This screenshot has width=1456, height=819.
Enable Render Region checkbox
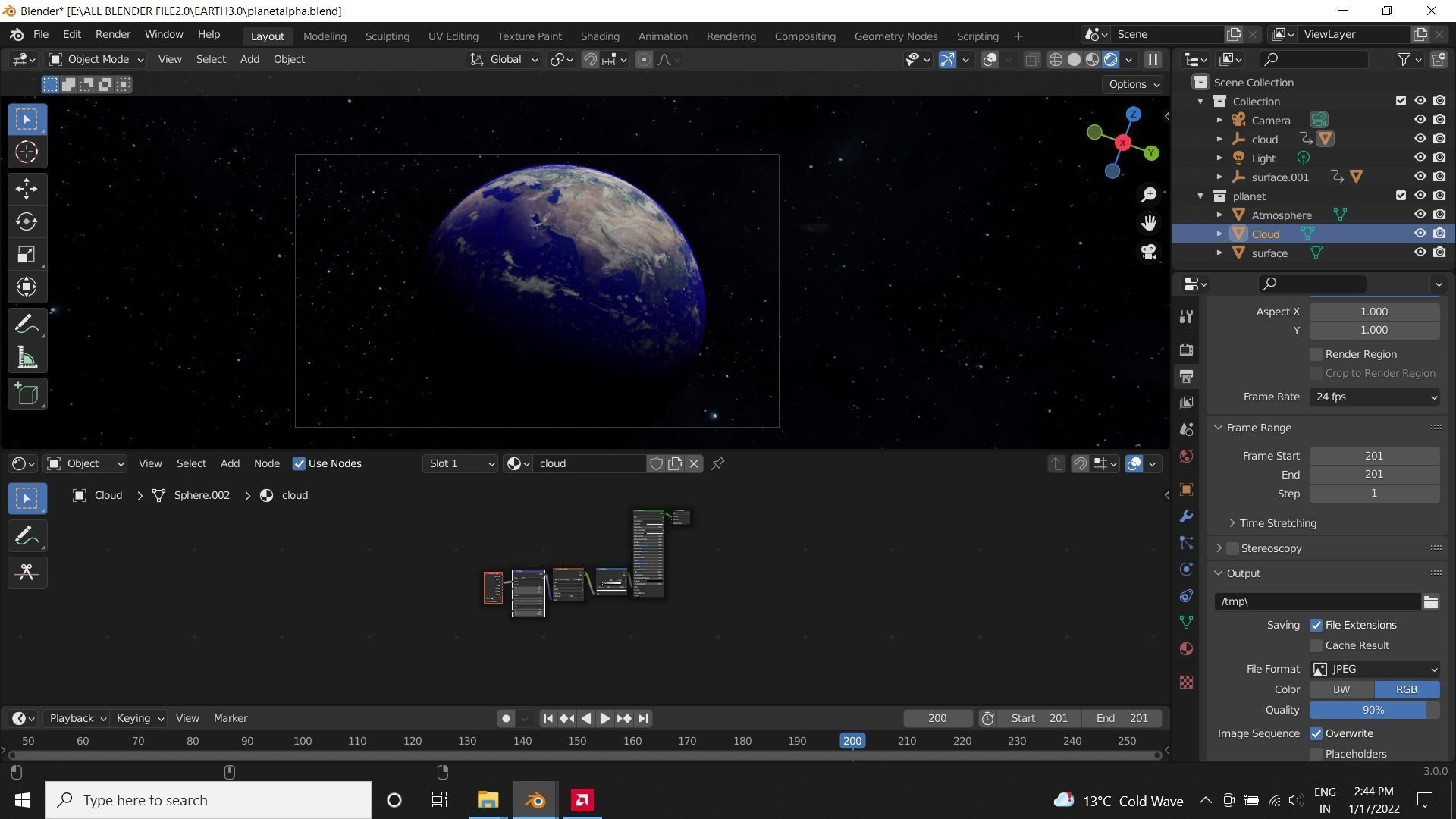coord(1316,354)
